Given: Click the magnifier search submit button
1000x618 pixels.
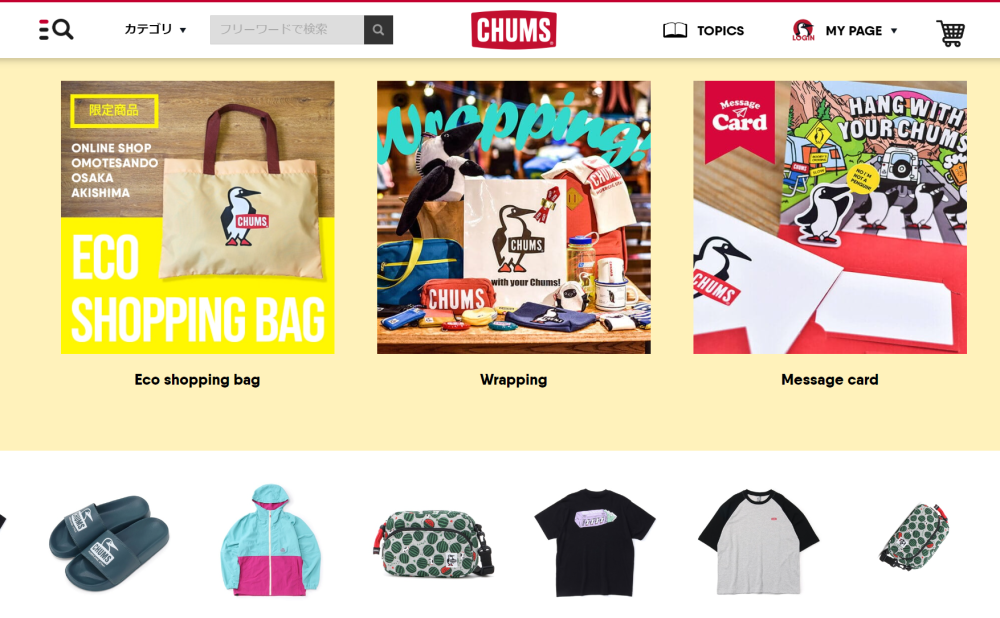Looking at the screenshot, I should [x=378, y=30].
